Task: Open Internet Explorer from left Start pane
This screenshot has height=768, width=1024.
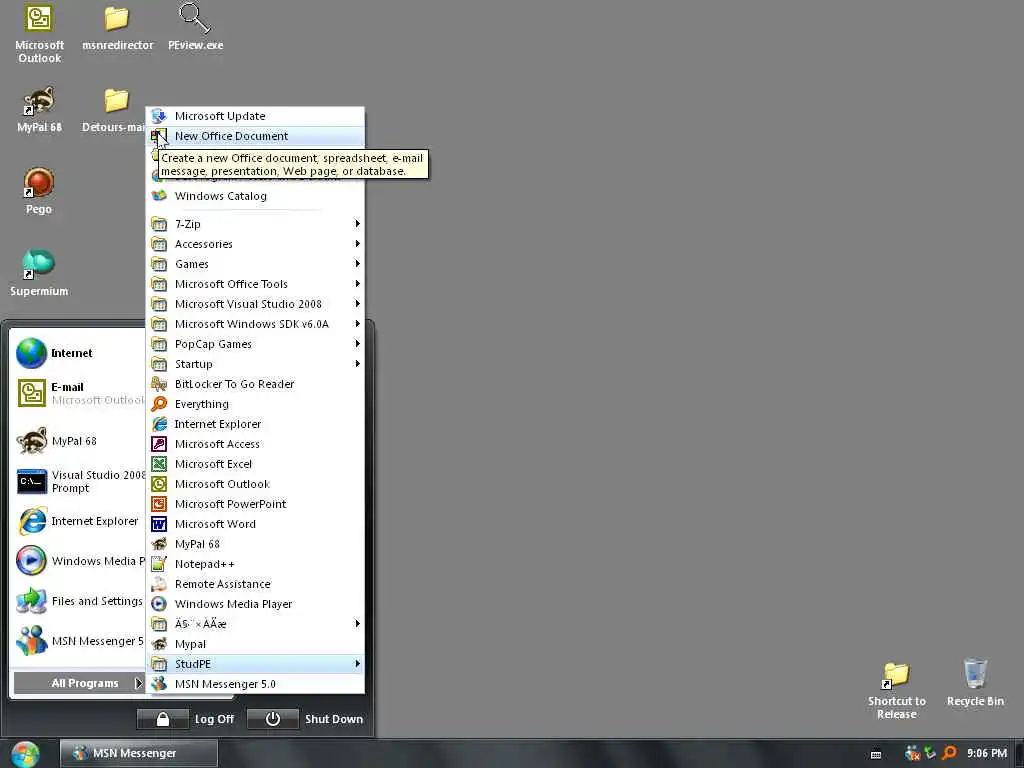Action: click(x=78, y=521)
